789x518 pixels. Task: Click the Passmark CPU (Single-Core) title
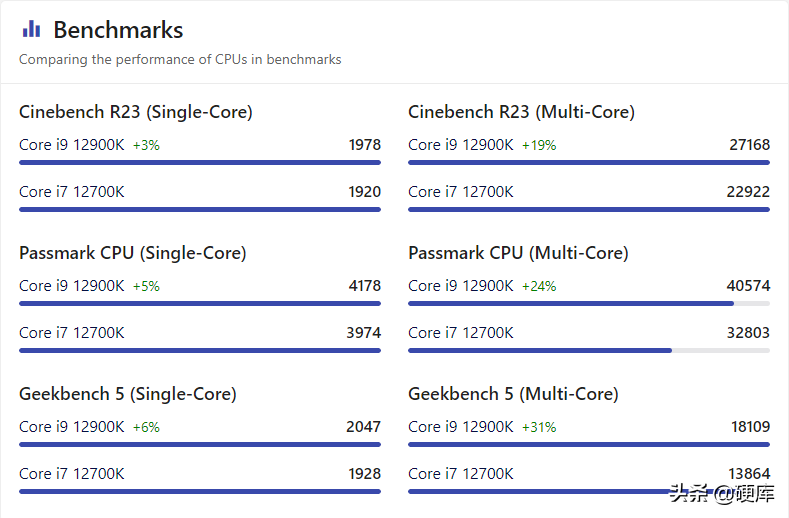click(132, 253)
